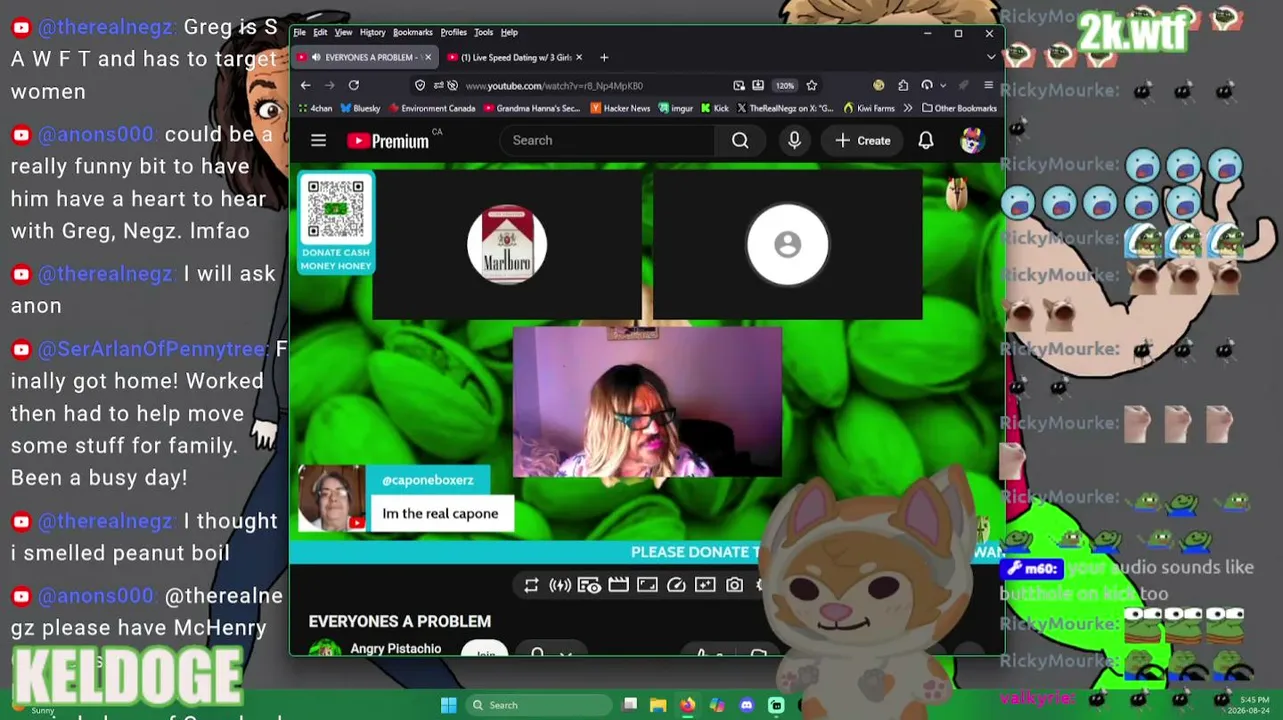
Task: Open a new browser tab
Action: 604,57
